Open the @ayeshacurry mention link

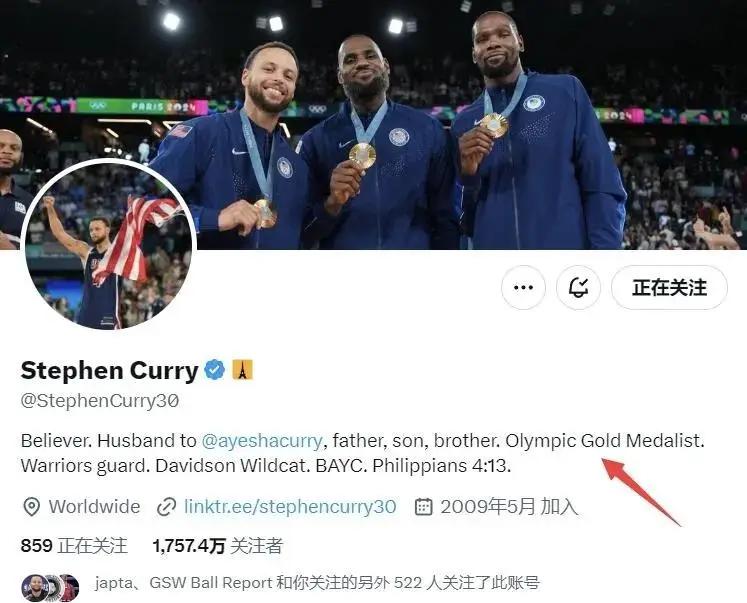click(262, 441)
